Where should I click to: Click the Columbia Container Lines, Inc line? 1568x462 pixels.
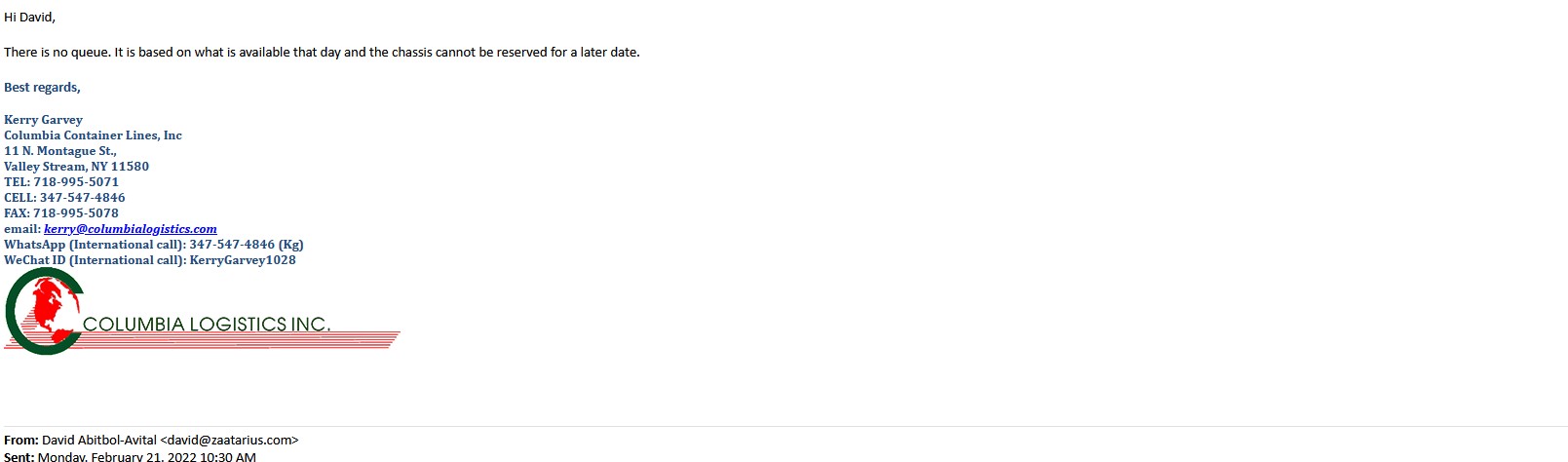[x=93, y=135]
